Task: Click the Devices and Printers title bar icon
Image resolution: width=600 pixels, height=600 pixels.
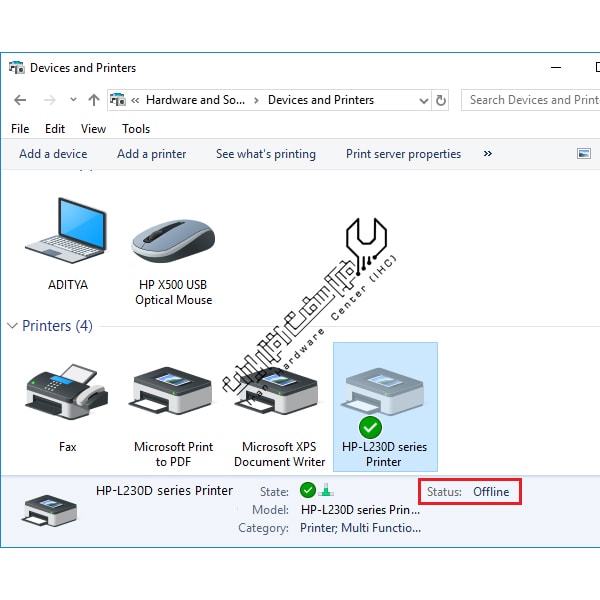Action: (16, 68)
